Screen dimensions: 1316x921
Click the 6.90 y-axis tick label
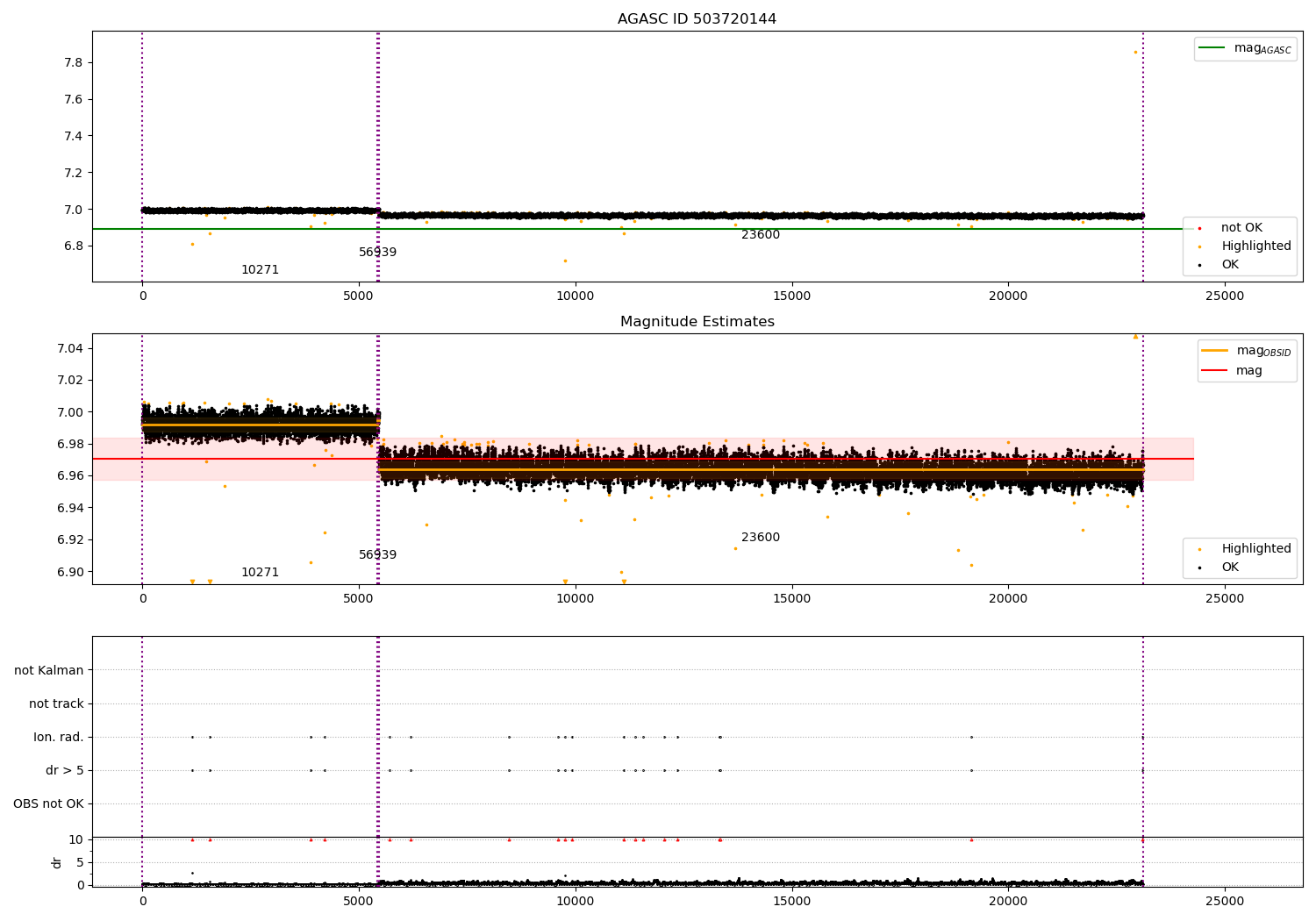click(x=70, y=572)
